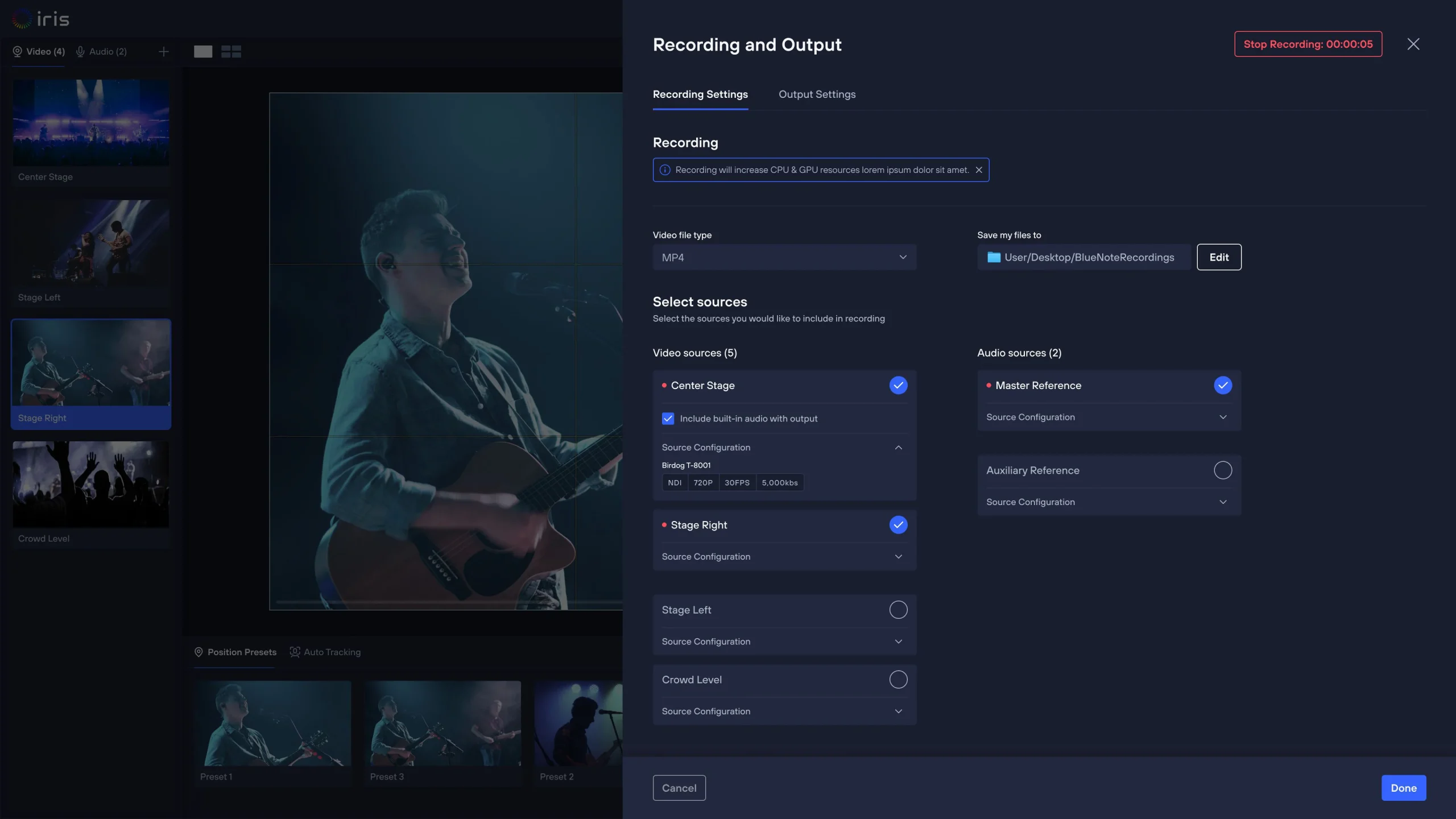Open the Audio (2) tab
Image resolution: width=1456 pixels, height=819 pixels.
[x=101, y=52]
